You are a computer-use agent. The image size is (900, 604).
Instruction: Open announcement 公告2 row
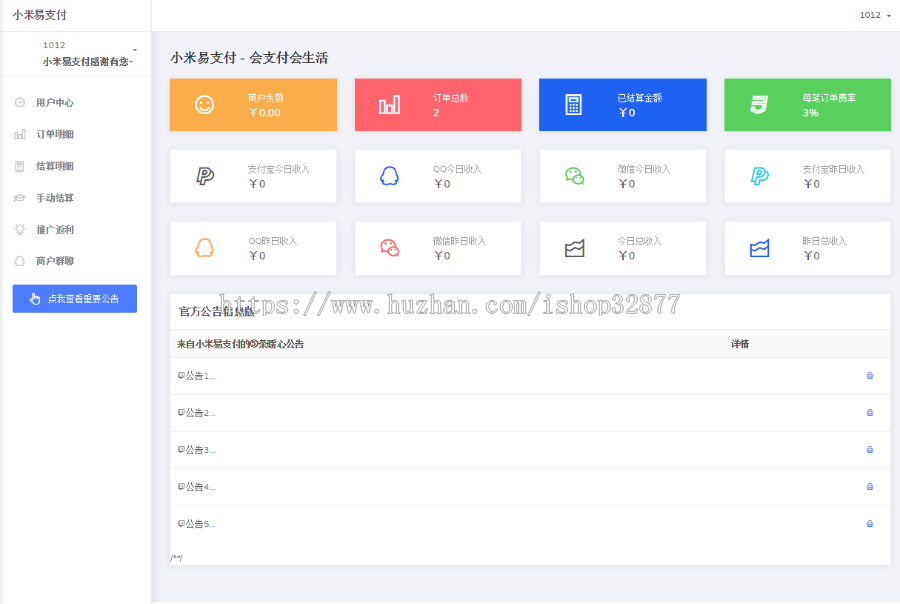[x=530, y=413]
